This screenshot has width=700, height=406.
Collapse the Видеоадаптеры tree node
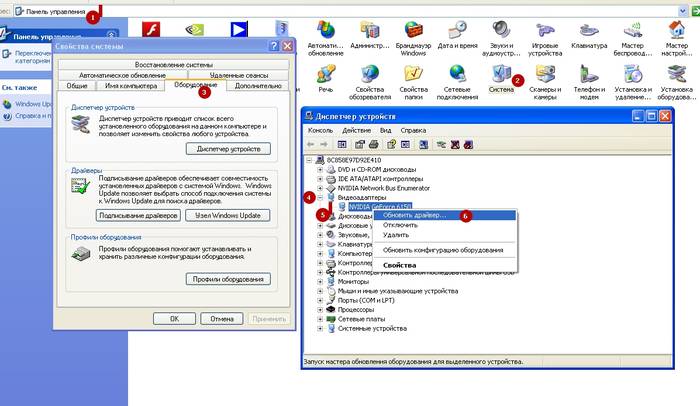coord(319,198)
